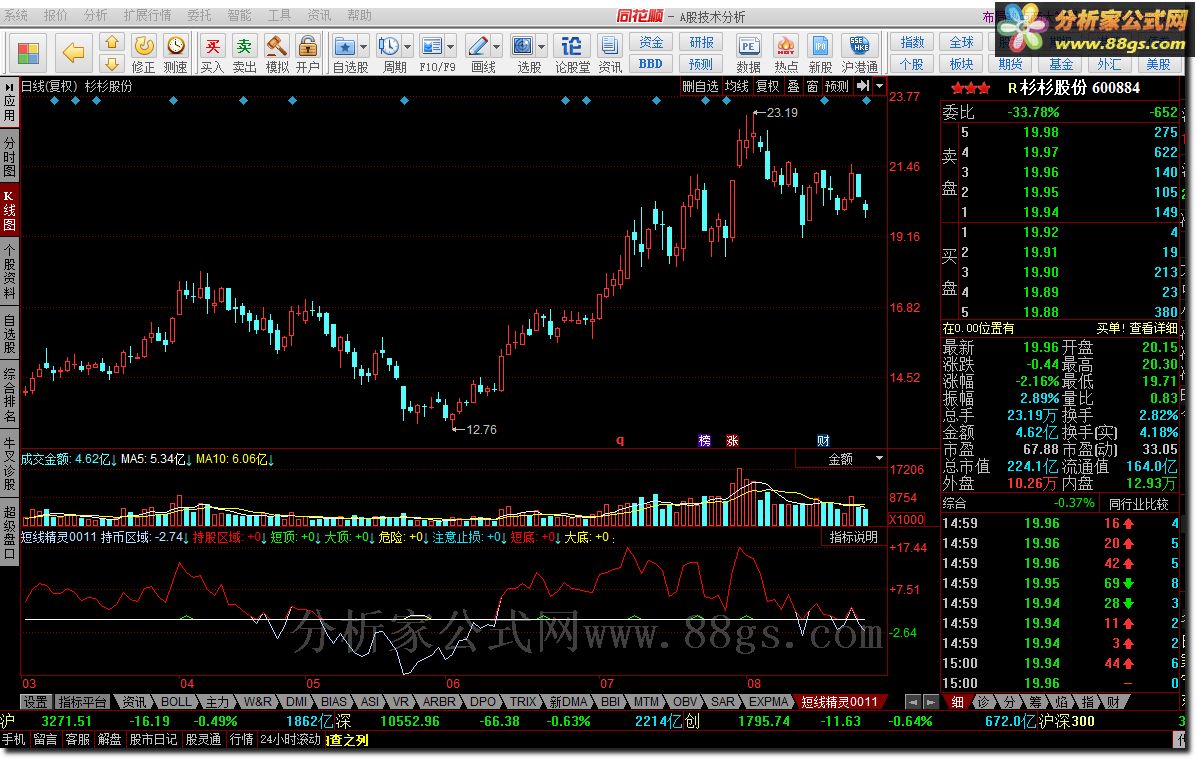This screenshot has height=759, width=1197.
Task: Open the 热点 hot topics icon
Action: click(786, 47)
